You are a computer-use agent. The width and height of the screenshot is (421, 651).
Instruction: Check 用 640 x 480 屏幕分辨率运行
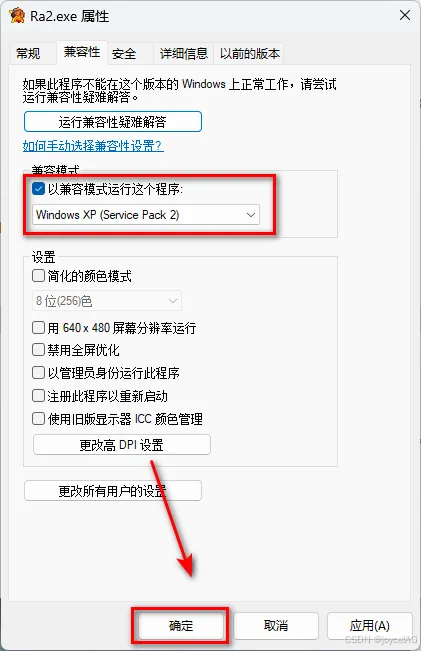click(x=38, y=328)
